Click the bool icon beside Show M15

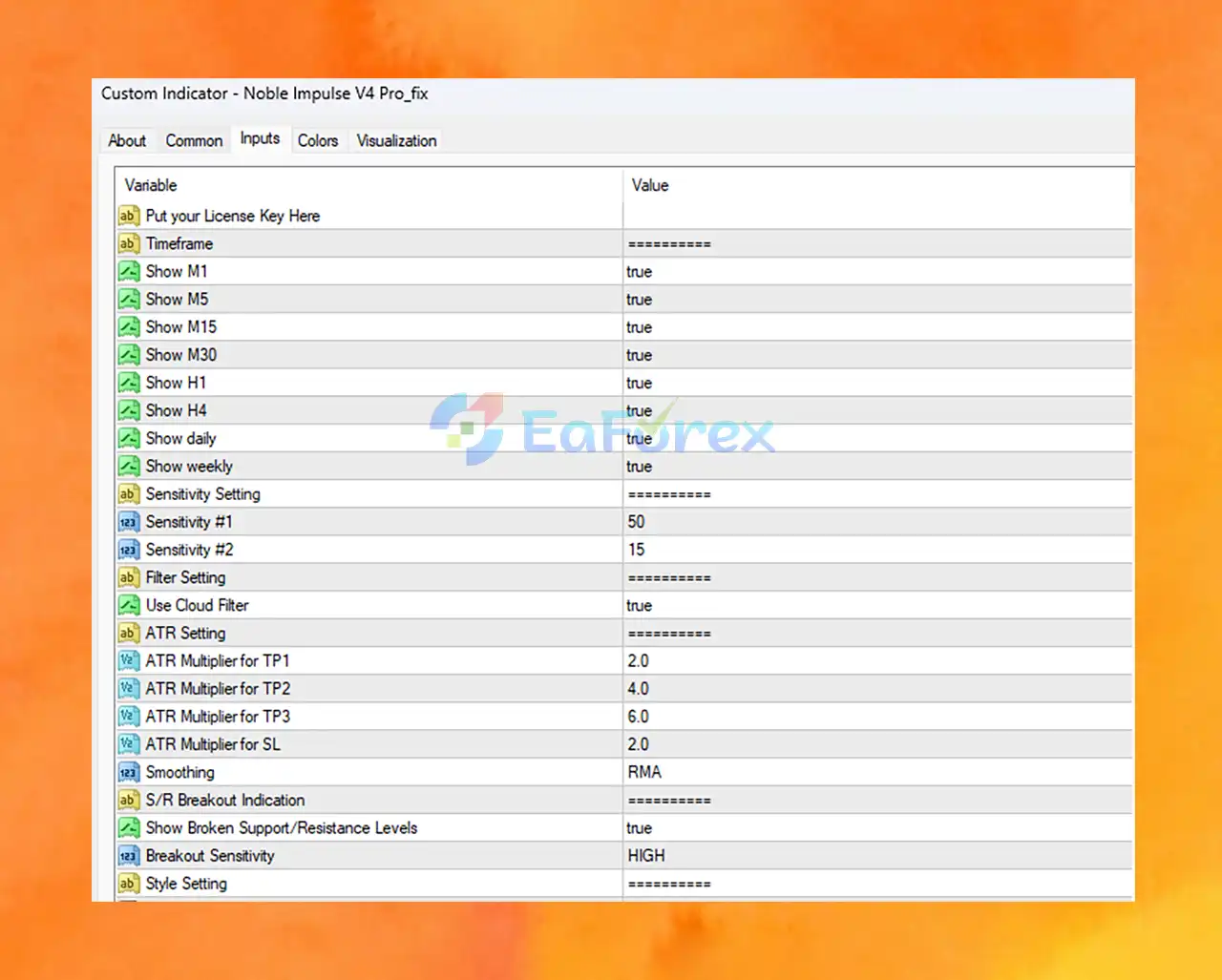[x=129, y=326]
